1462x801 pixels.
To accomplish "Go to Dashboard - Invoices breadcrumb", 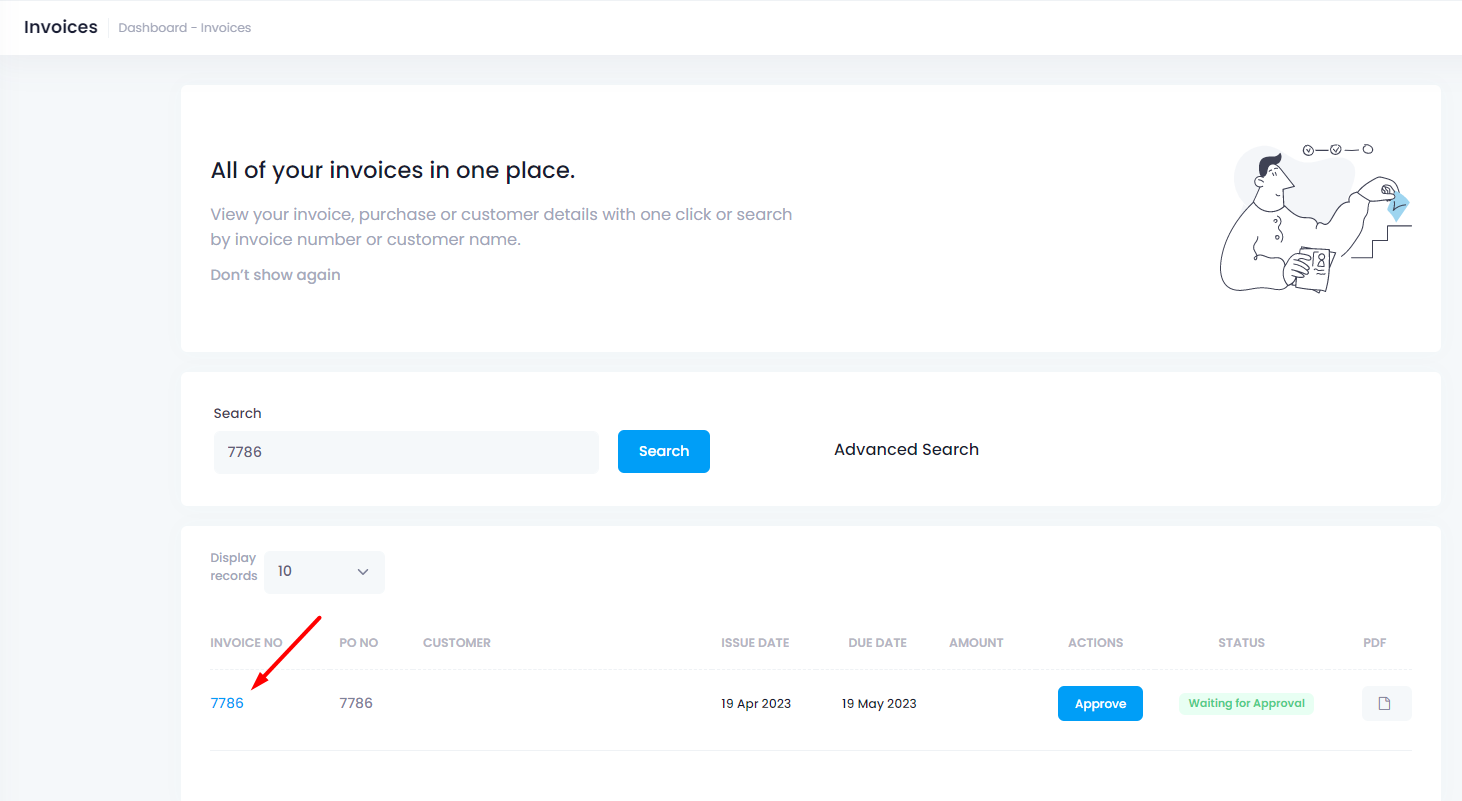I will pos(185,28).
